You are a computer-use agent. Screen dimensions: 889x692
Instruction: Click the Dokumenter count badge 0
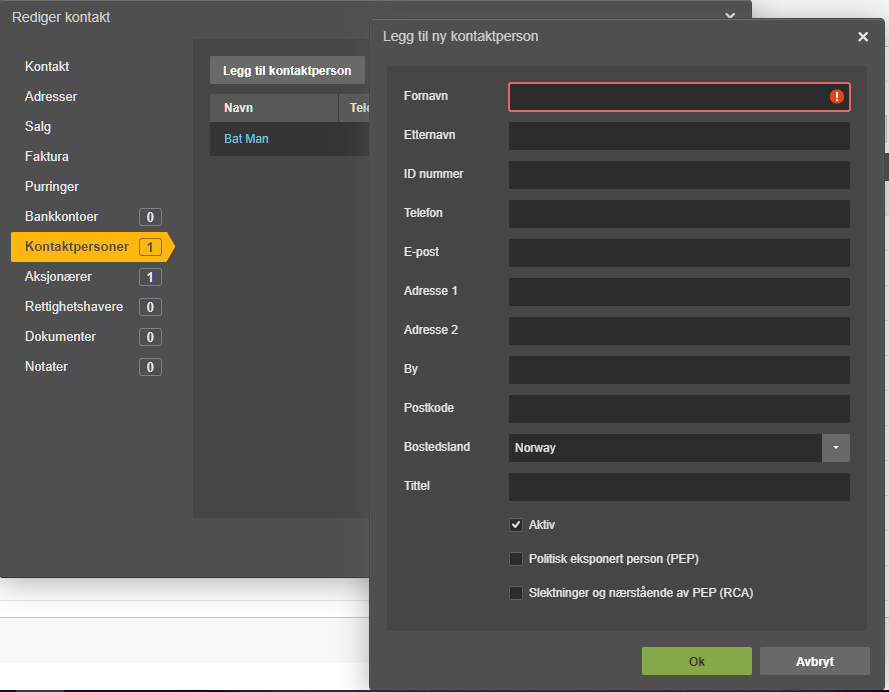pos(150,337)
